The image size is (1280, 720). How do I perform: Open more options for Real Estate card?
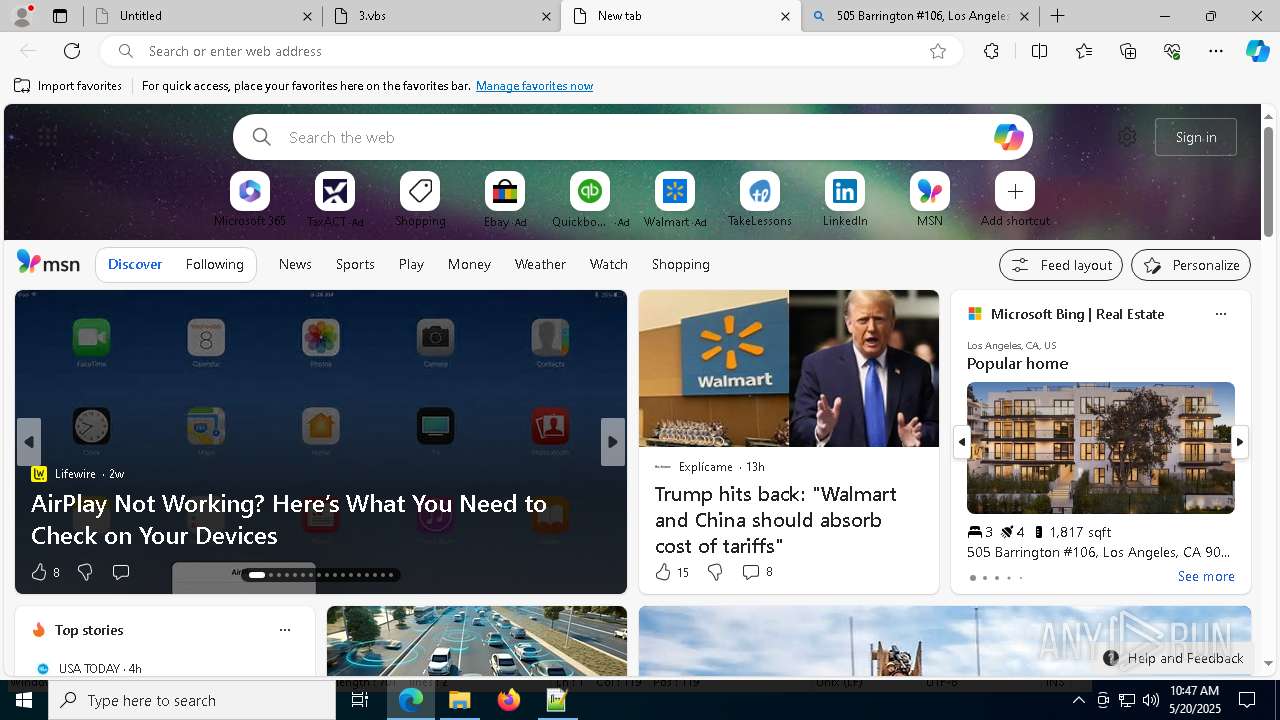[x=1220, y=314]
